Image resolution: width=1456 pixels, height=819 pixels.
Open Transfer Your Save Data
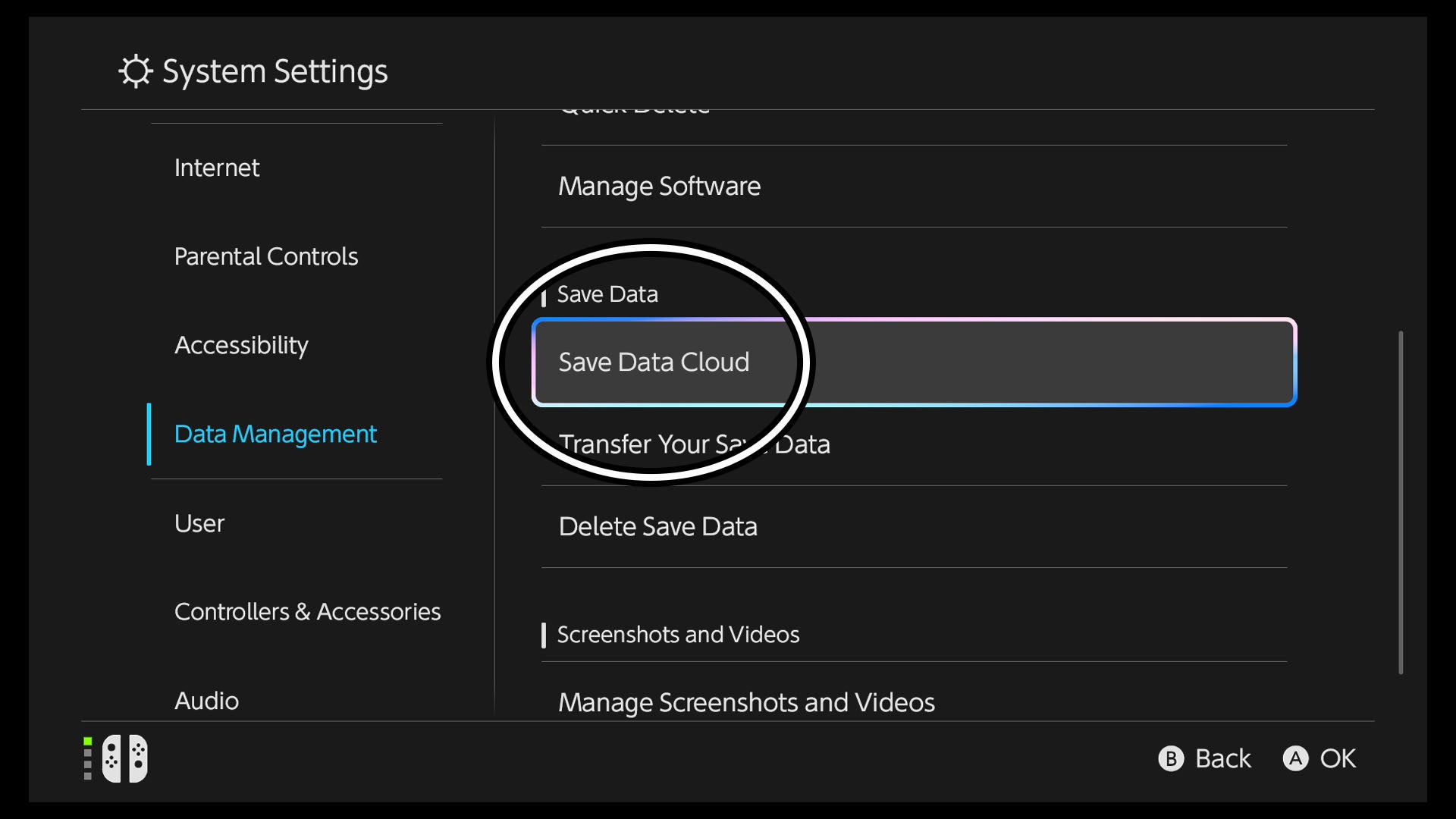(x=694, y=444)
